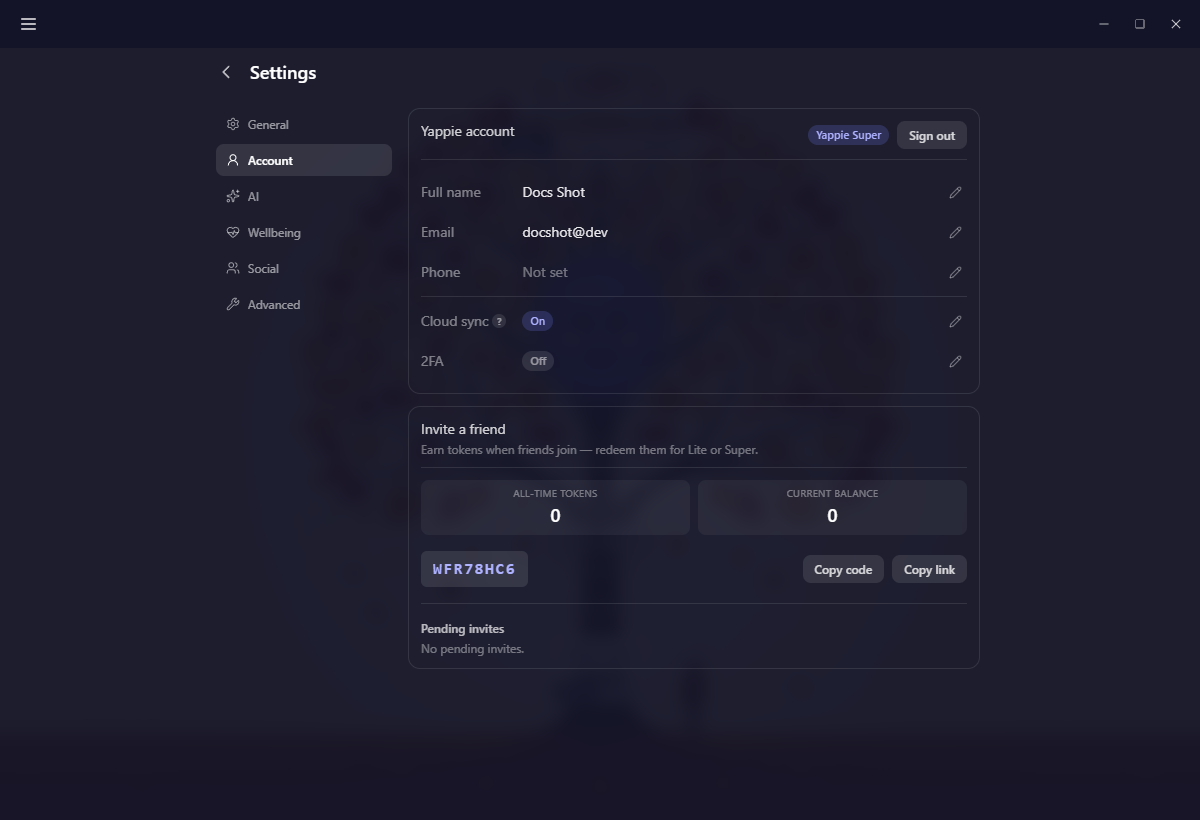Edit Cloud sync with pencil icon
Image resolution: width=1200 pixels, height=820 pixels.
tap(955, 321)
